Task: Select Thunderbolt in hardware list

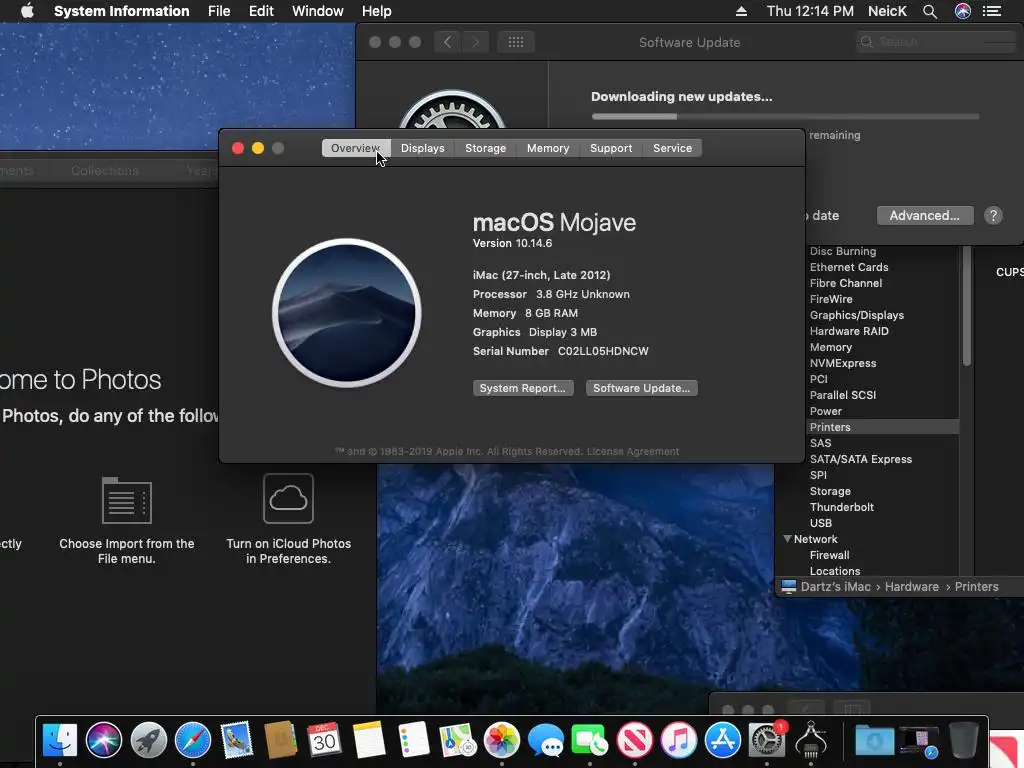Action: [x=842, y=507]
